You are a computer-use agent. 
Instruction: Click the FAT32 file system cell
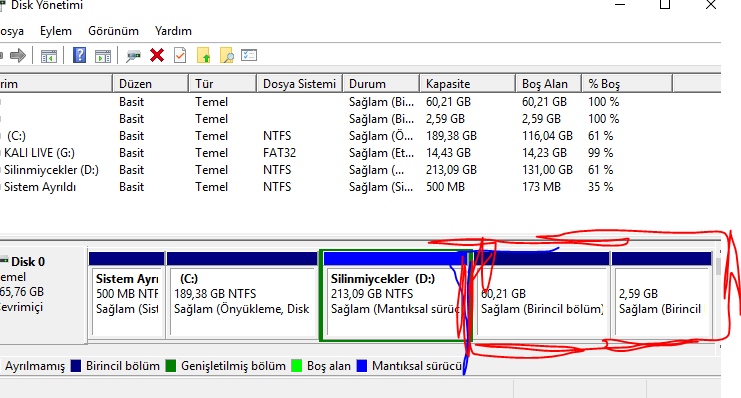[279, 153]
